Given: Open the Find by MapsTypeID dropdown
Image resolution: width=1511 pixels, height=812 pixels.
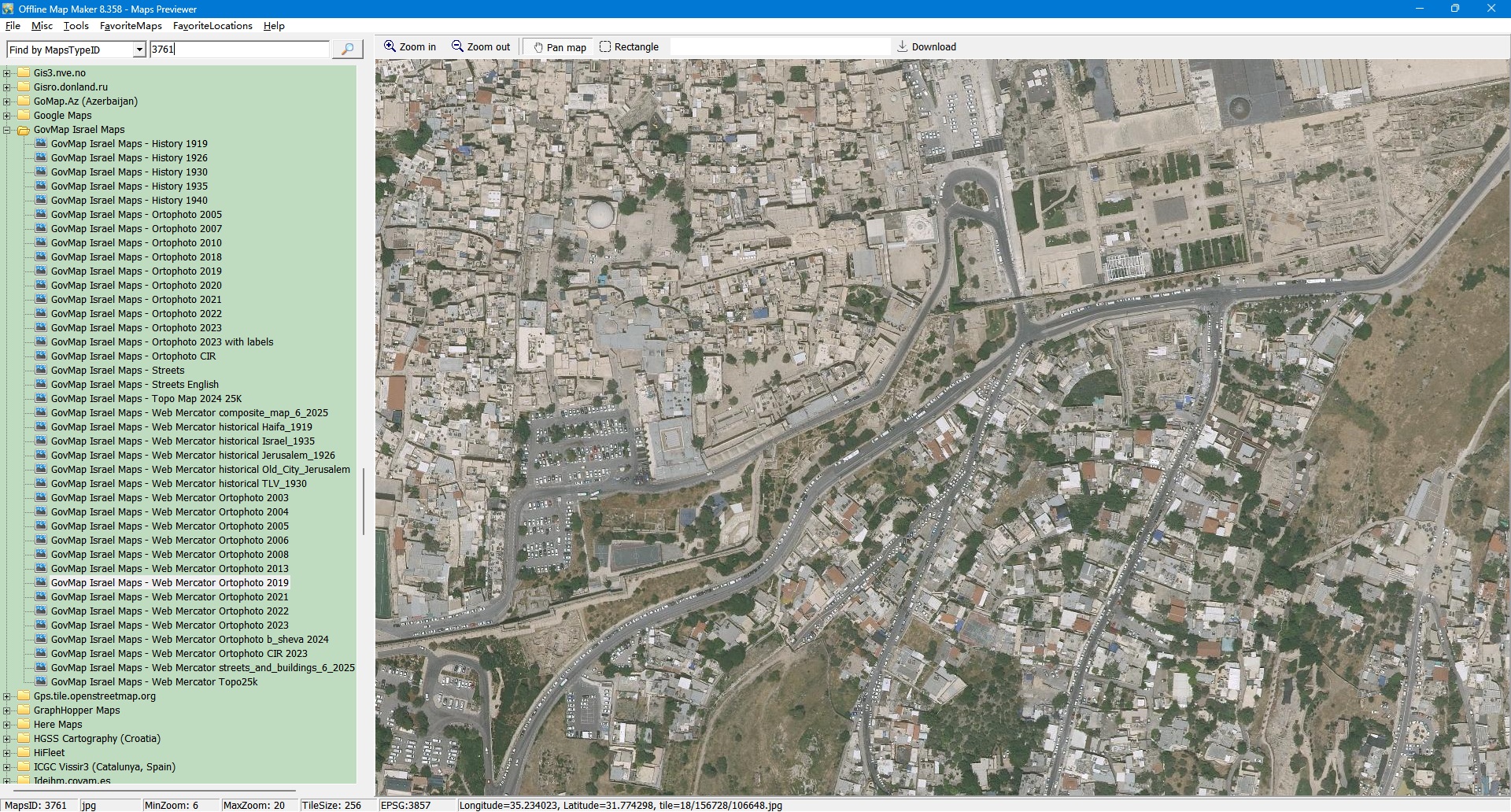Looking at the screenshot, I should click(139, 50).
